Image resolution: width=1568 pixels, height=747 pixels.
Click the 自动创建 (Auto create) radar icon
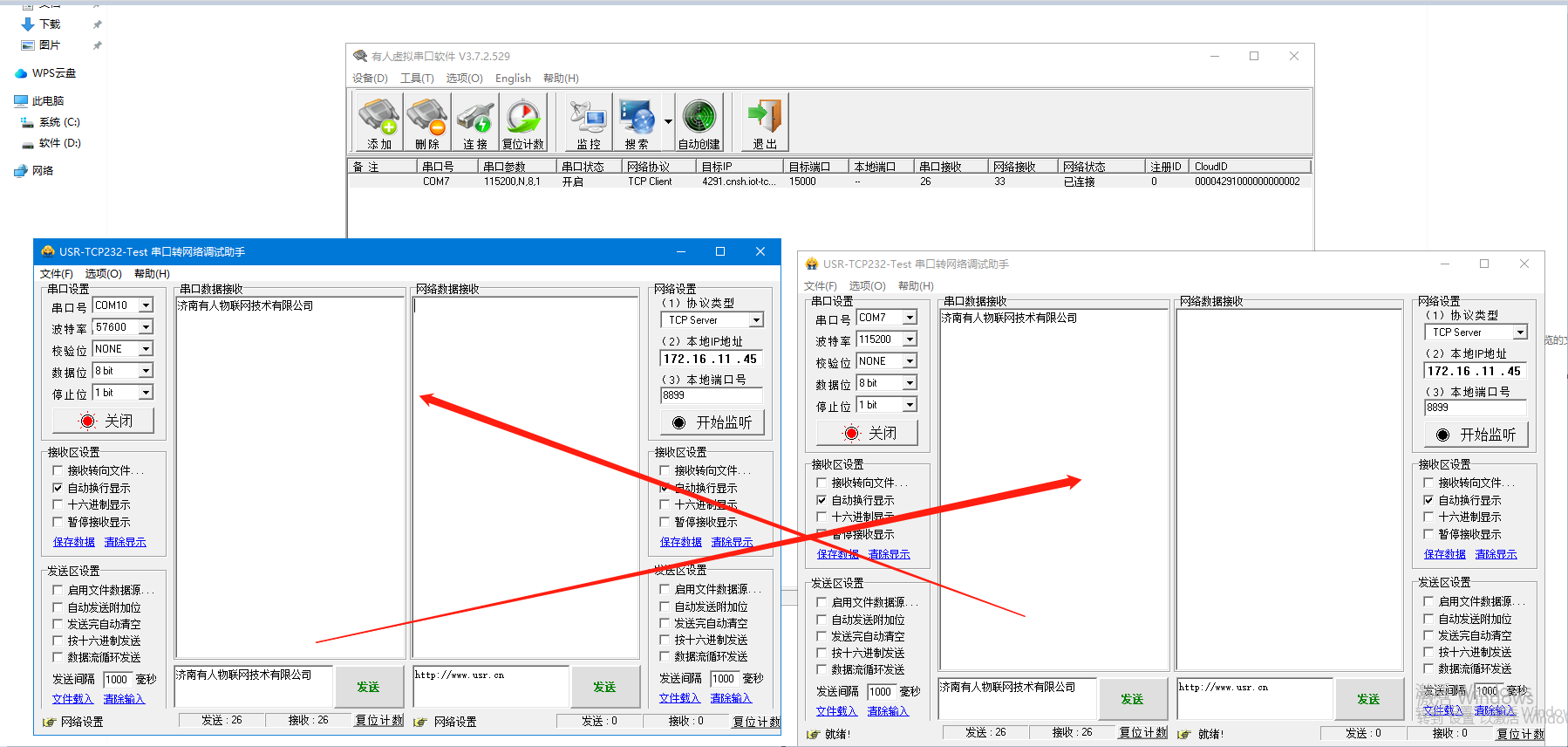699,123
